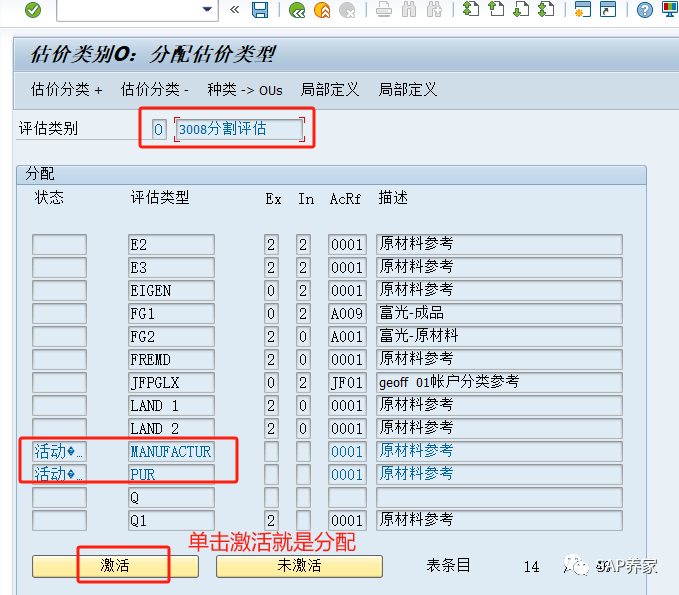Go to Next Page icon
The height and width of the screenshot is (595, 679).
click(x=521, y=9)
